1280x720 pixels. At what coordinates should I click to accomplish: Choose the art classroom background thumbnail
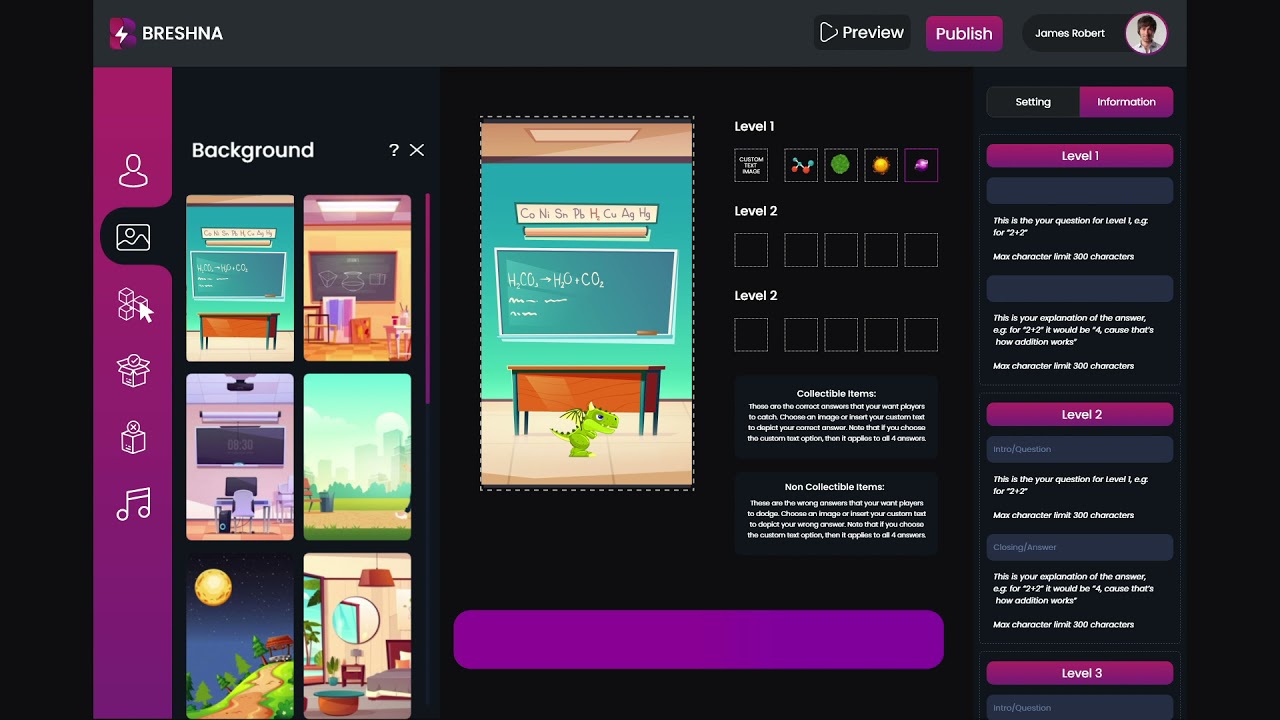357,278
